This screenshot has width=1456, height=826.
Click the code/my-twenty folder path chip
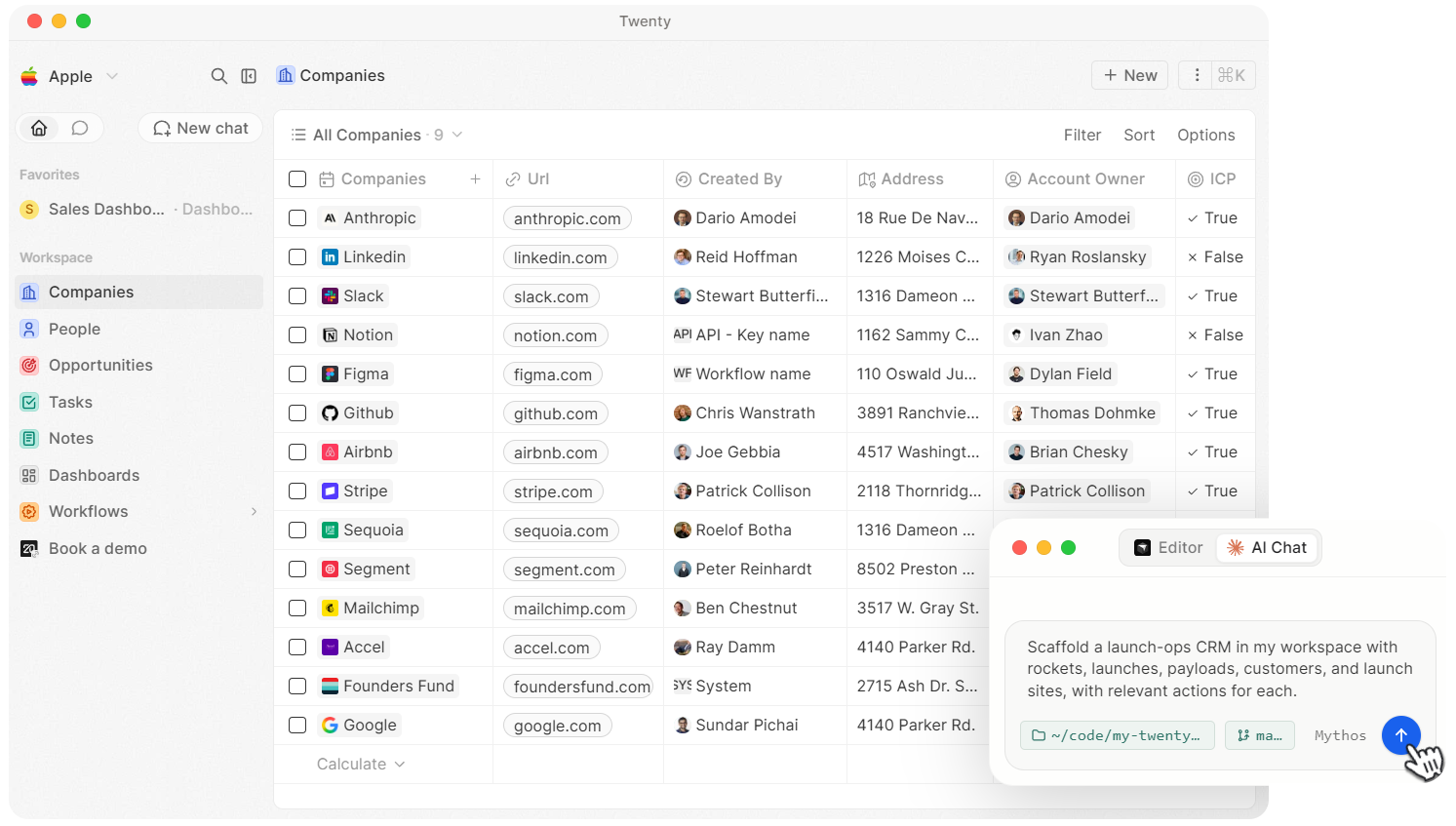(1118, 735)
